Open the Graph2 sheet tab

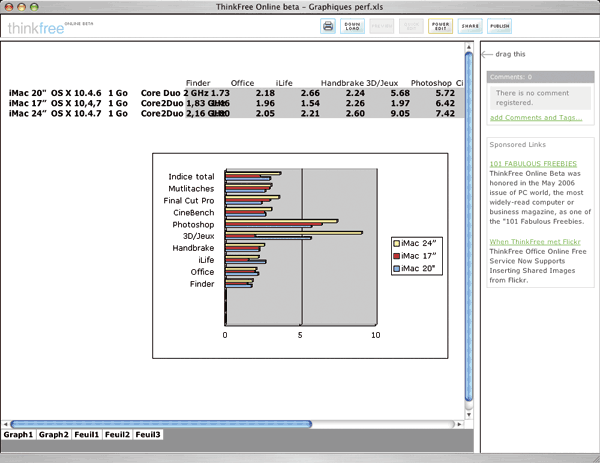point(54,435)
